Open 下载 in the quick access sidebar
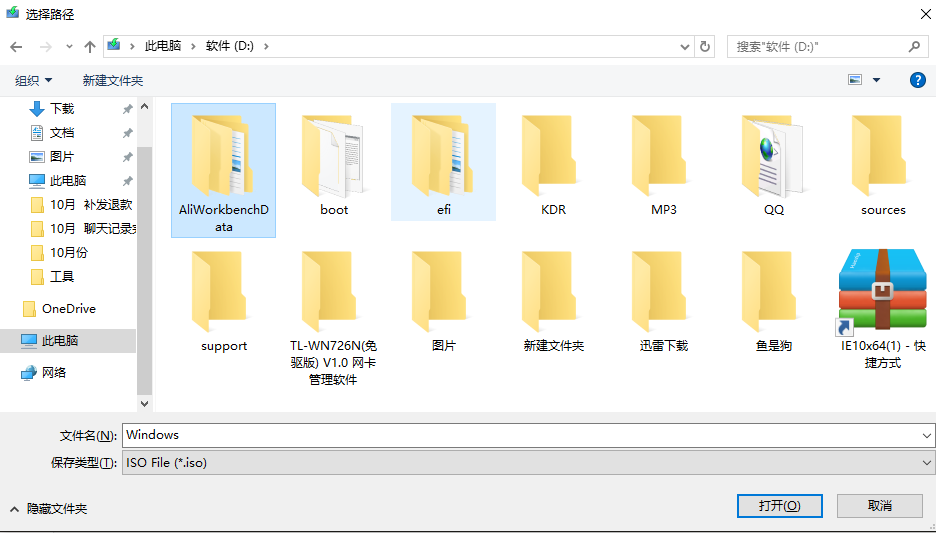This screenshot has height=533, width=936. click(x=62, y=109)
